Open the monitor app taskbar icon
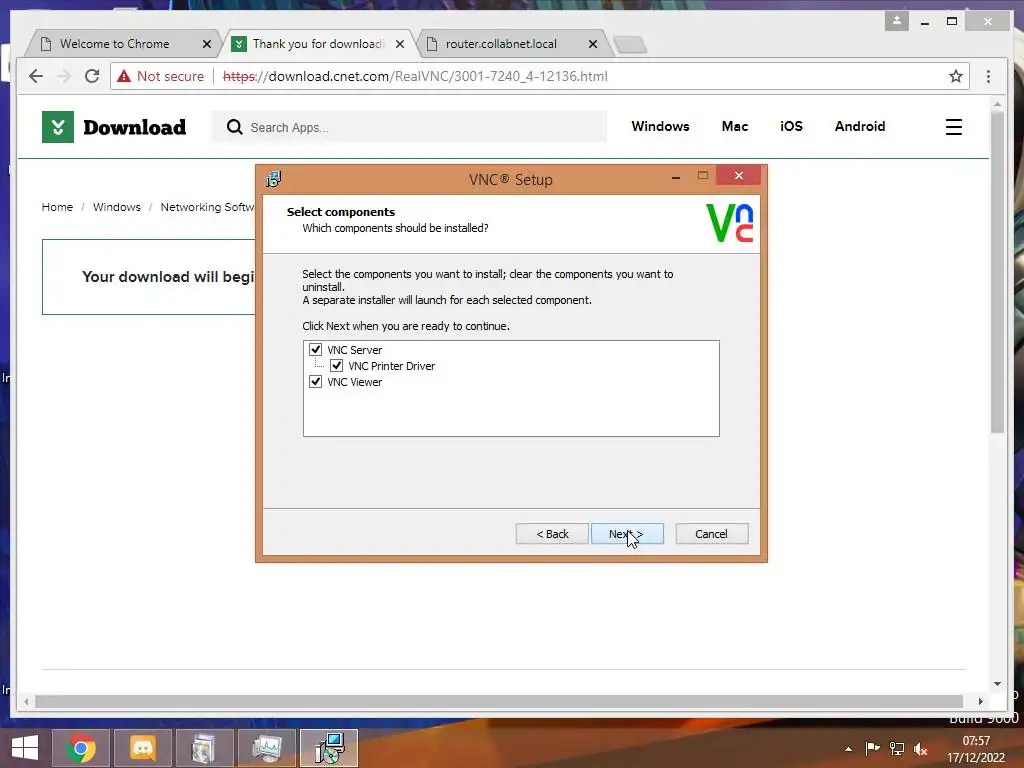1024x768 pixels. [266, 748]
